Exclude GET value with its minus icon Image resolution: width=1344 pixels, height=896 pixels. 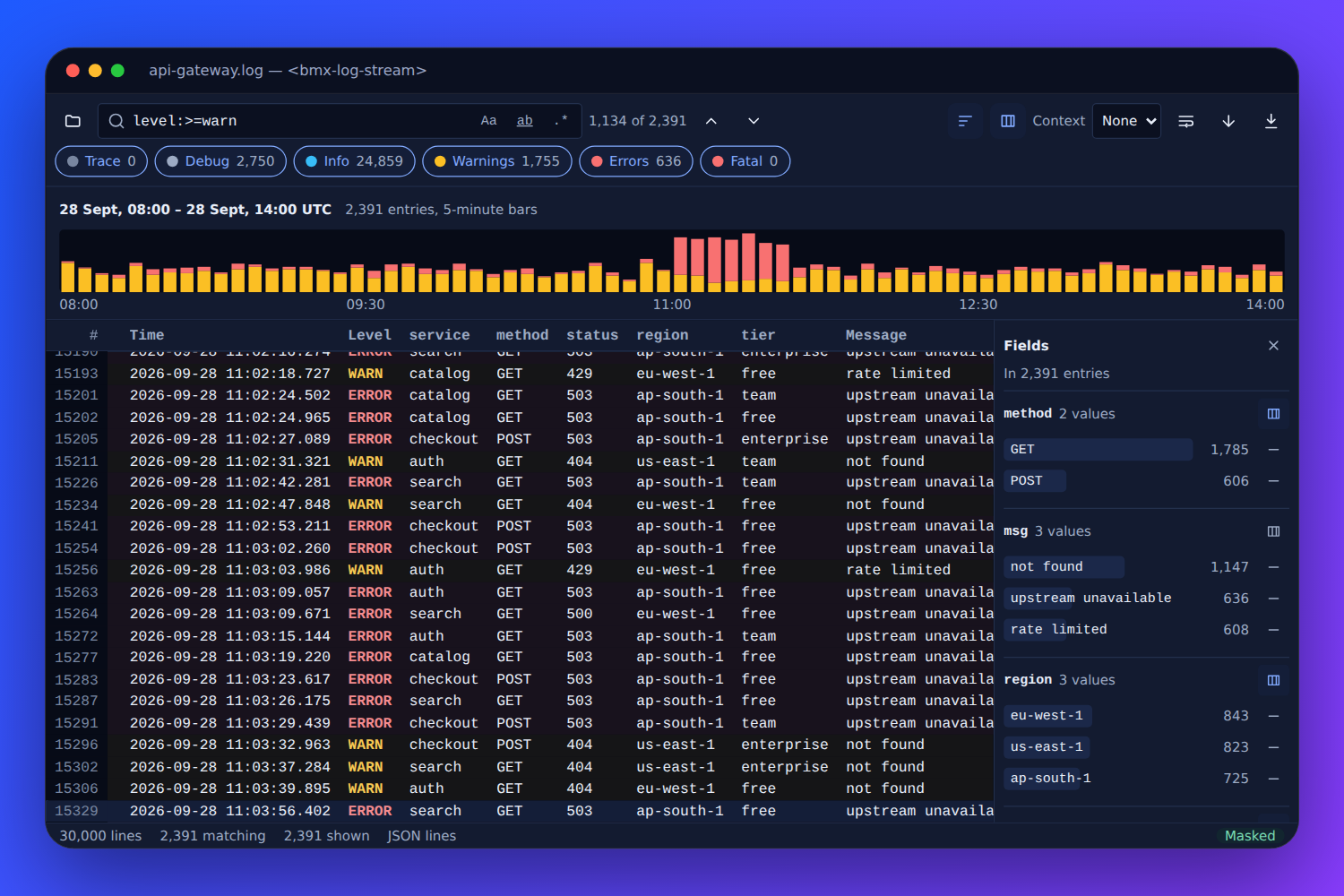1273,450
